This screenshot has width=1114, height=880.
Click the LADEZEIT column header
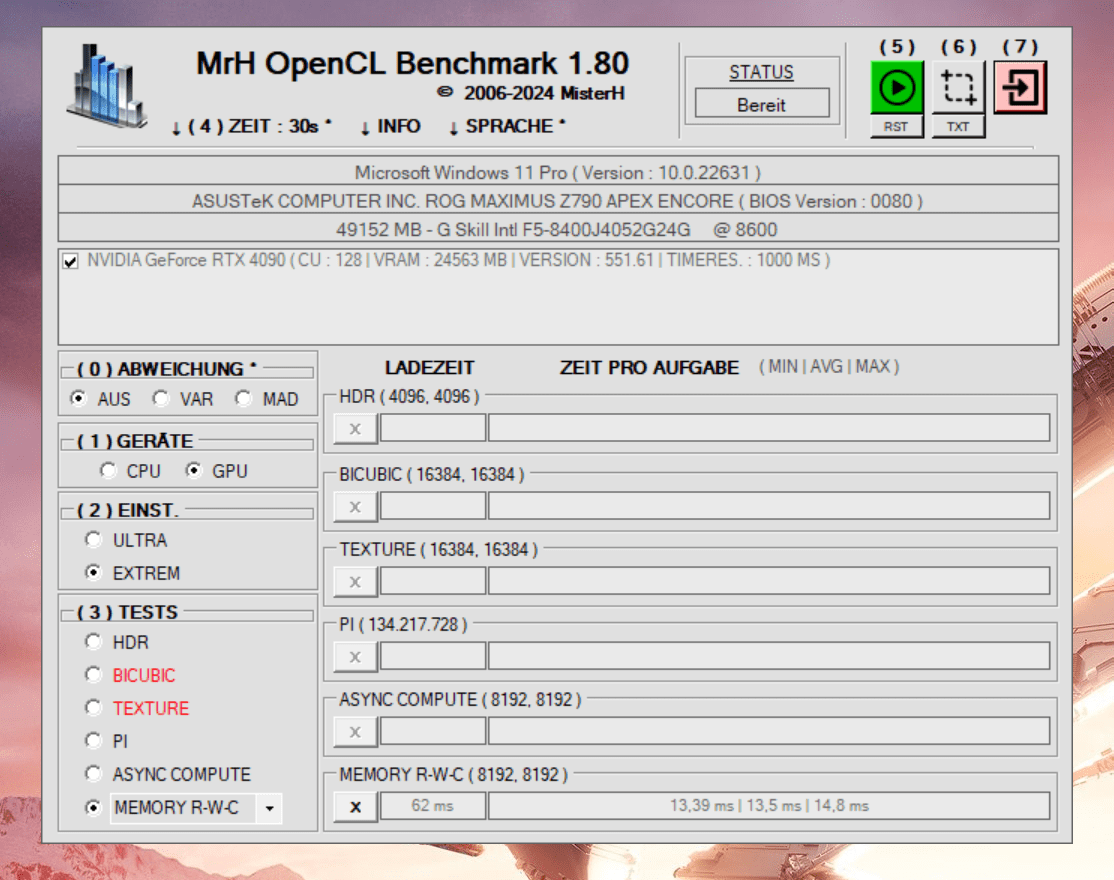[430, 367]
